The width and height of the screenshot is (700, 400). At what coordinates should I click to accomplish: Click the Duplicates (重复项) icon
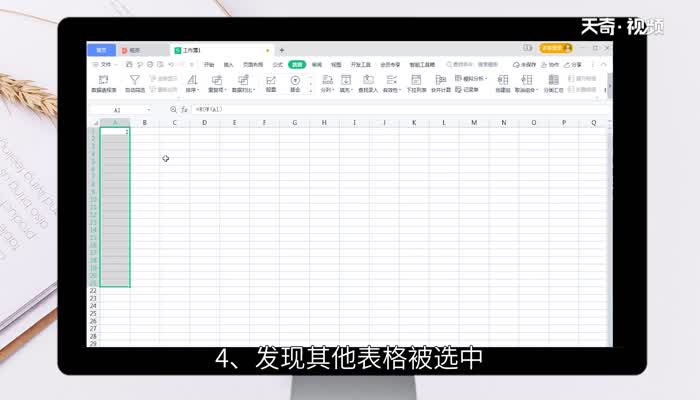(x=217, y=80)
